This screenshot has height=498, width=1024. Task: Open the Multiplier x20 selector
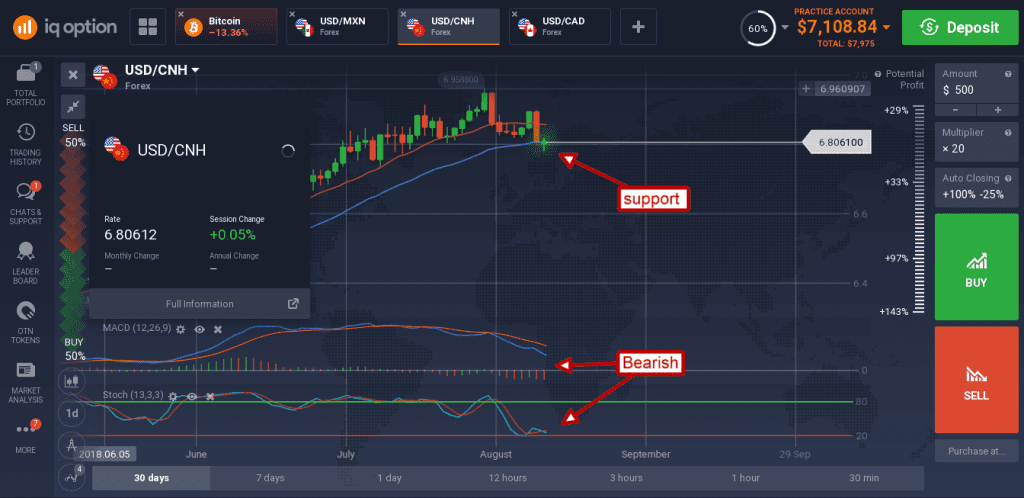(x=976, y=142)
